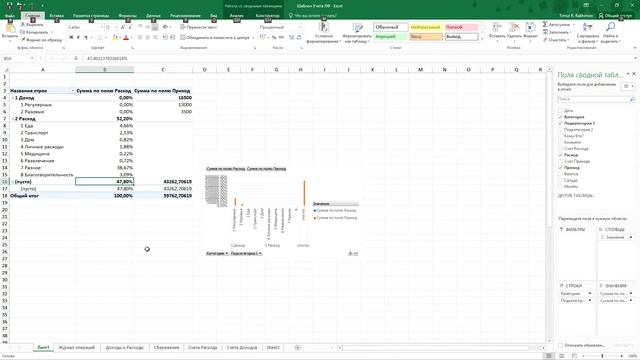The height and width of the screenshot is (360, 640).
Task: Apply the fill color bucket icon
Action: pos(115,38)
